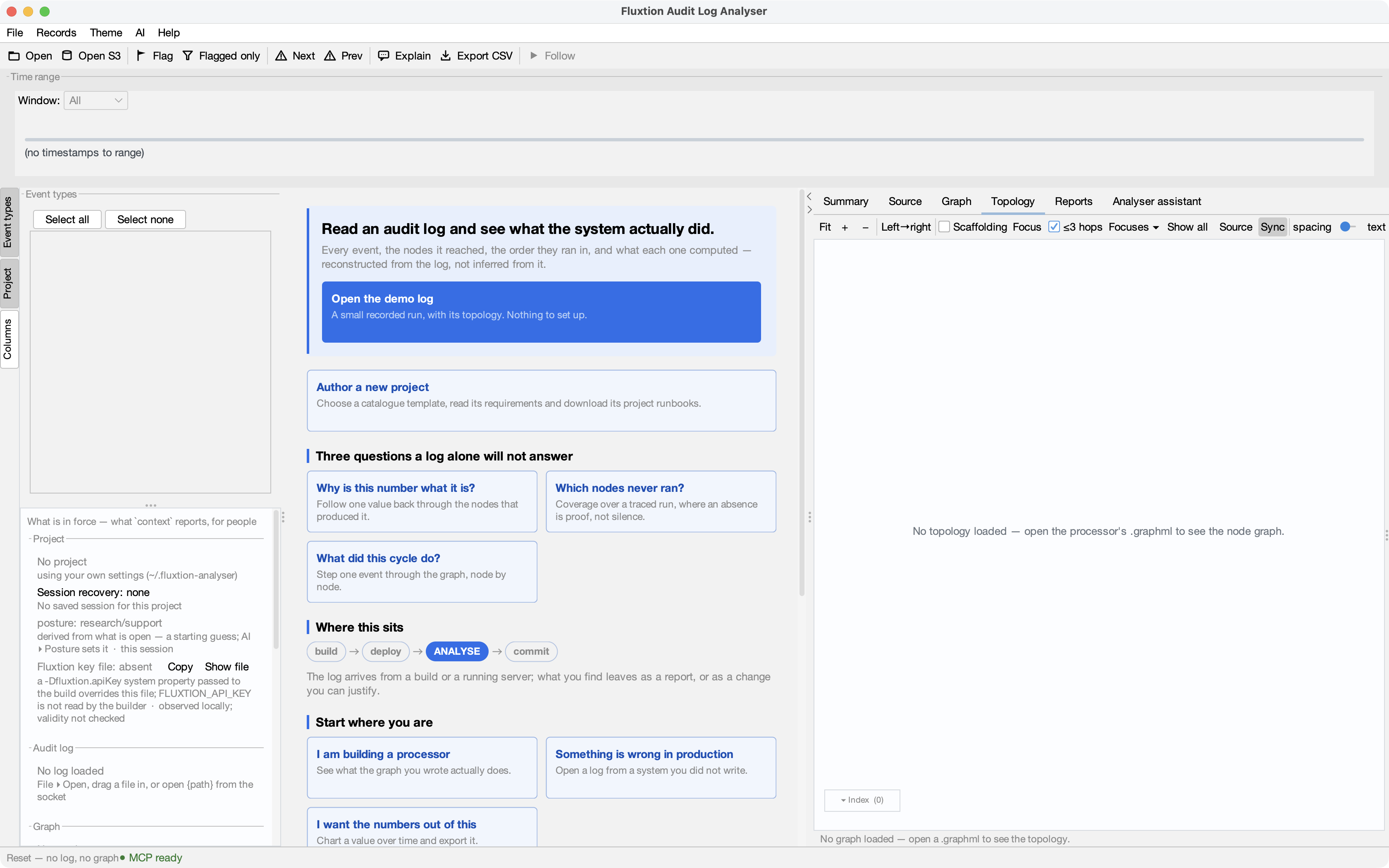
Task: Open 'What did this cycle do?' card
Action: [422, 572]
